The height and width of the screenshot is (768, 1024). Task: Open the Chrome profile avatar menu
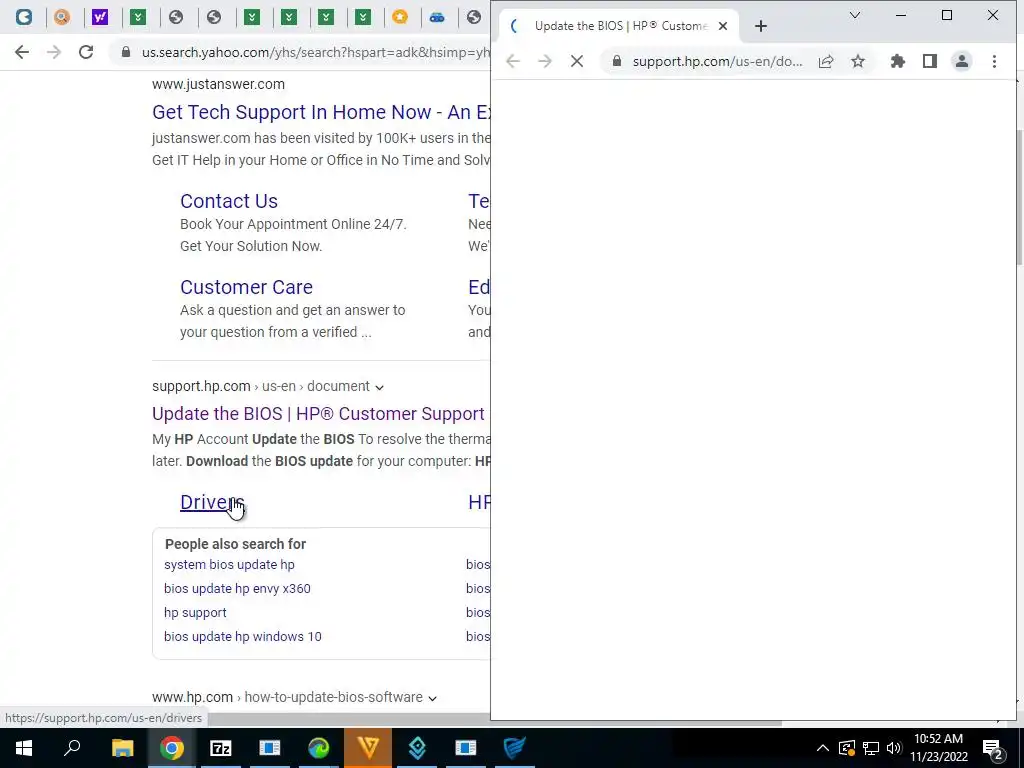tap(962, 61)
